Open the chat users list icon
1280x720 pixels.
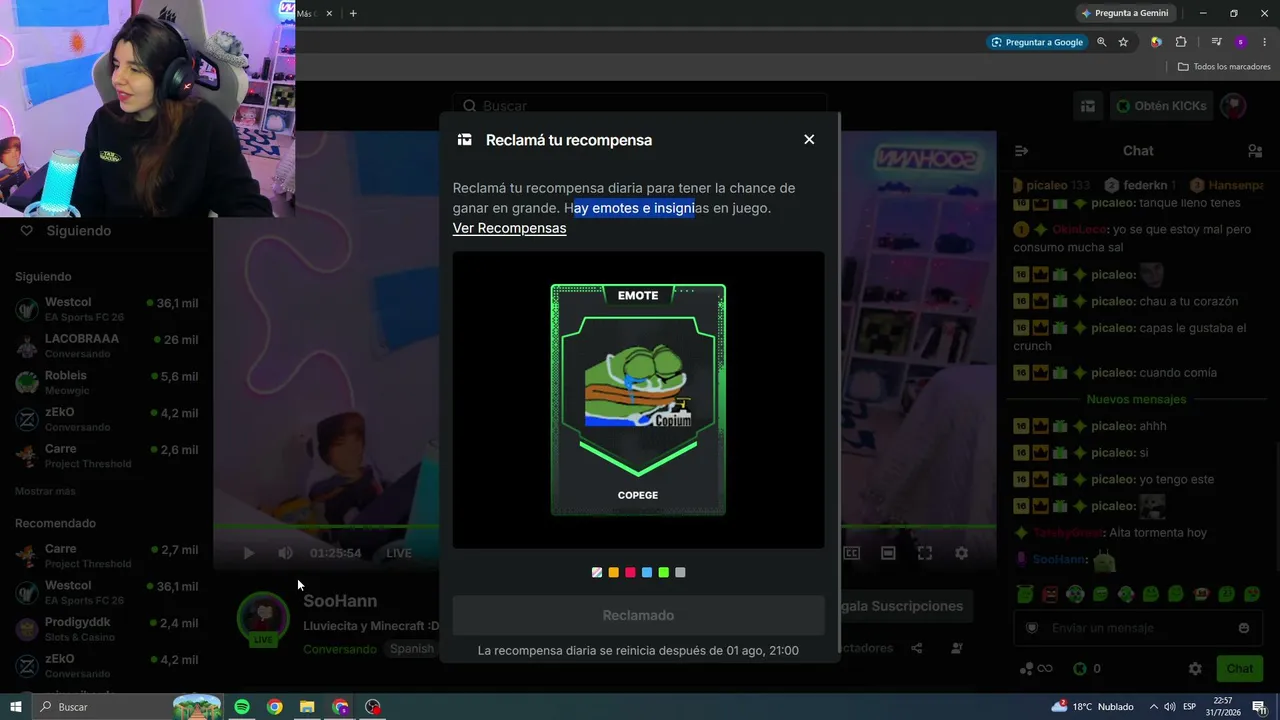pyautogui.click(x=1255, y=151)
